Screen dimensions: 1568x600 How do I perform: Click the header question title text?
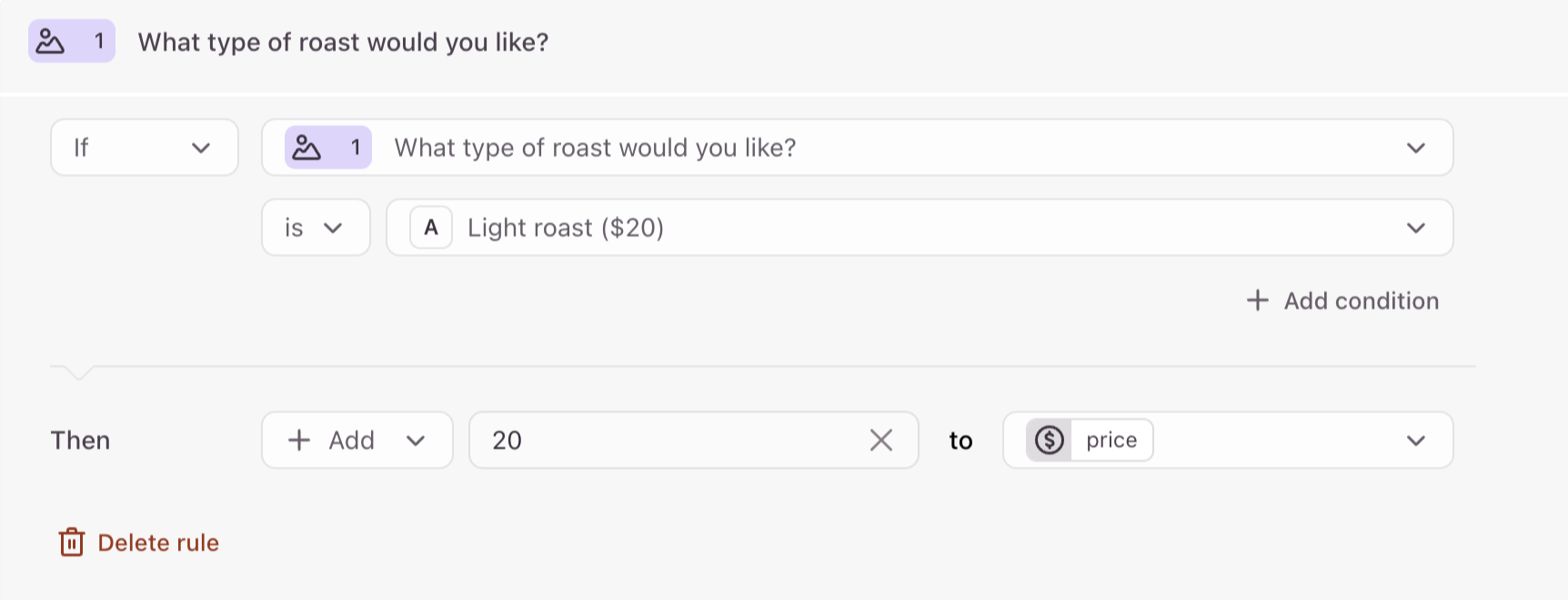[343, 42]
